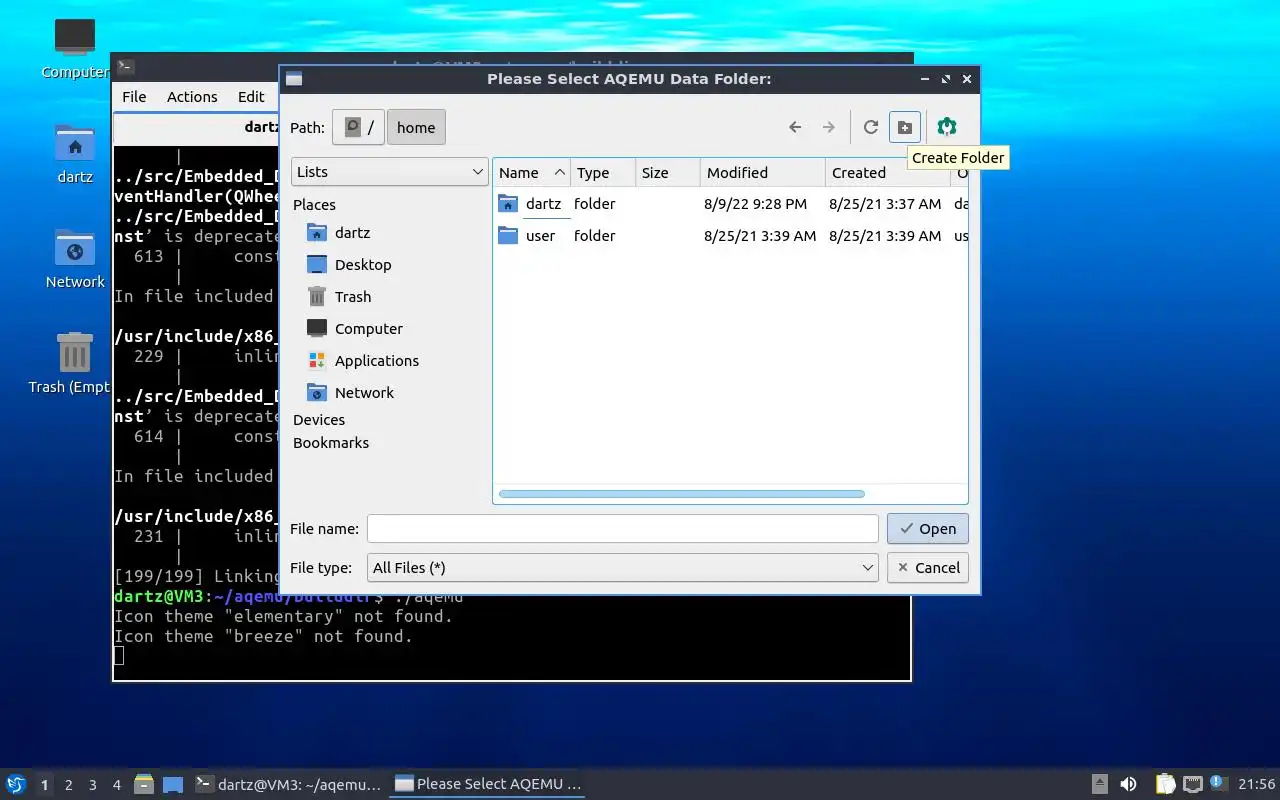Image resolution: width=1280 pixels, height=800 pixels.
Task: Launch file manager from taskbar quick launch
Action: [144, 784]
